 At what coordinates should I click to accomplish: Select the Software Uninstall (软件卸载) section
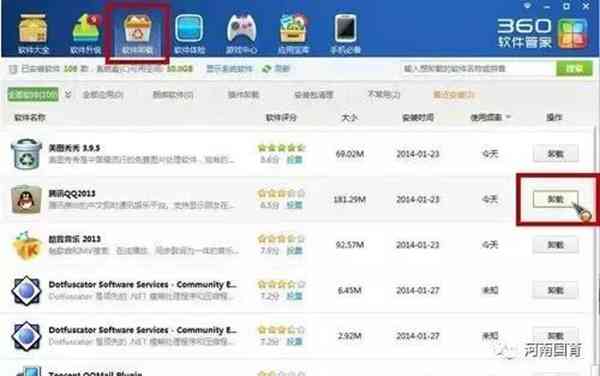point(137,34)
